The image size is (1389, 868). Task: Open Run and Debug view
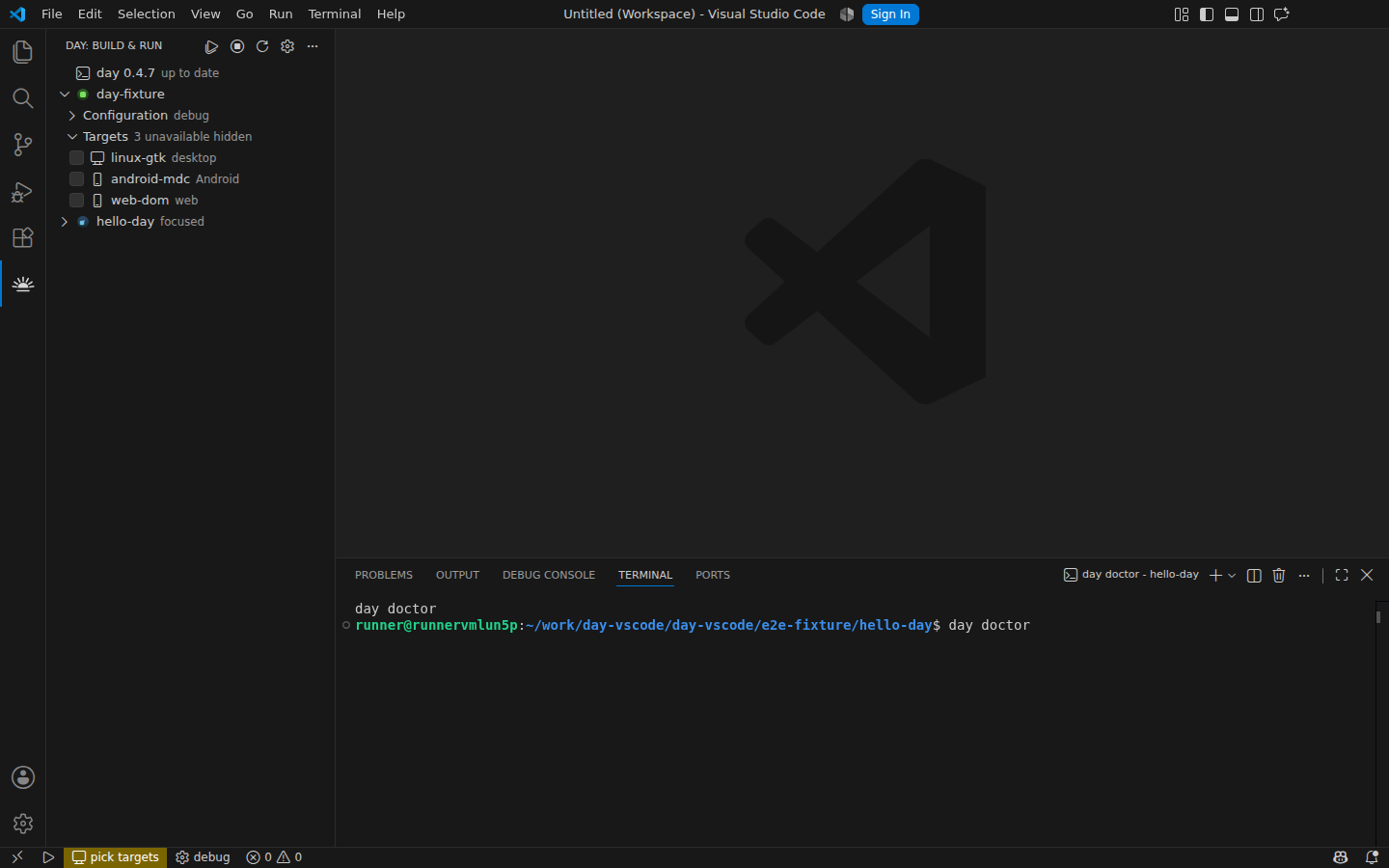point(22,192)
